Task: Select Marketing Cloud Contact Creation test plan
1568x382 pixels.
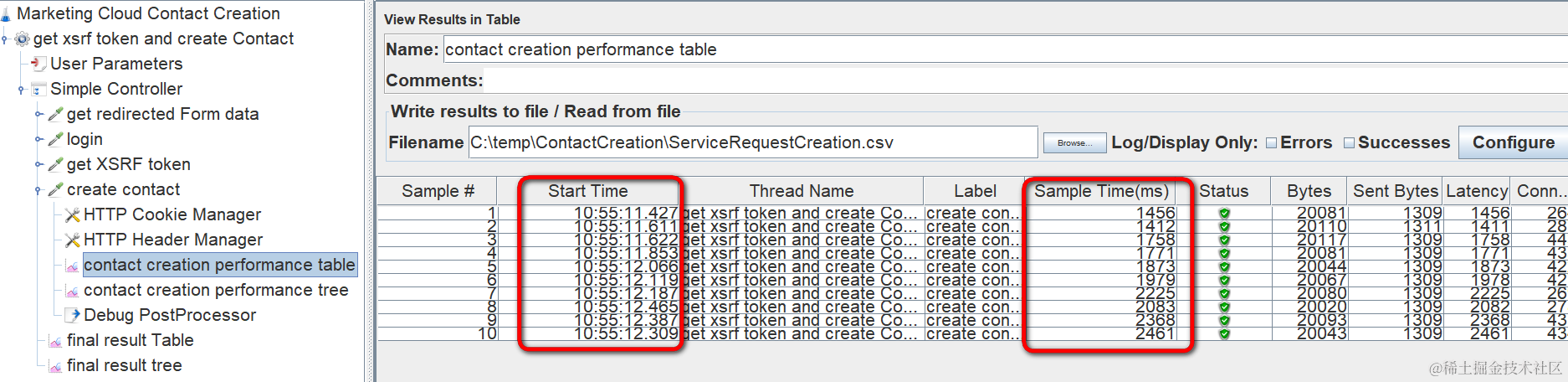Action: pyautogui.click(x=148, y=13)
